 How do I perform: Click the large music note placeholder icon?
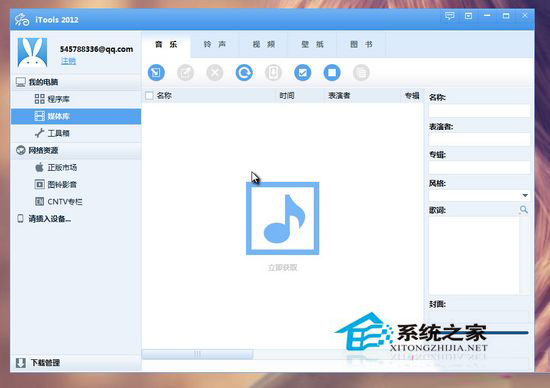pyautogui.click(x=283, y=218)
